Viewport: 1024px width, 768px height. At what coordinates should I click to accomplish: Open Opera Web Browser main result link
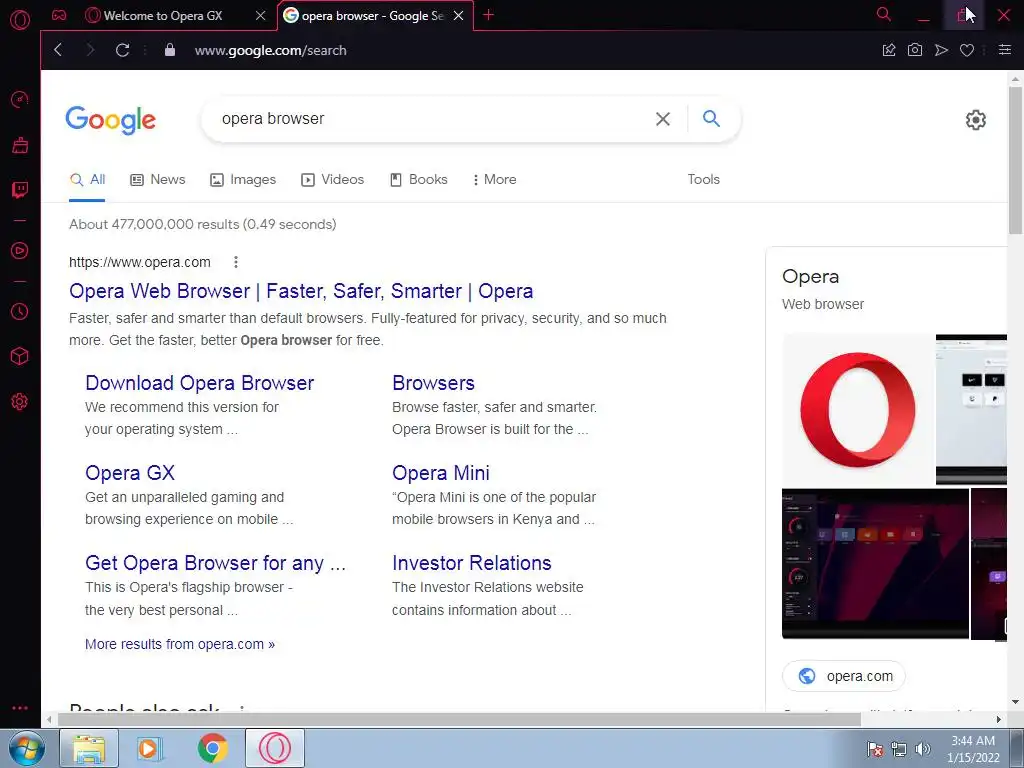(301, 291)
